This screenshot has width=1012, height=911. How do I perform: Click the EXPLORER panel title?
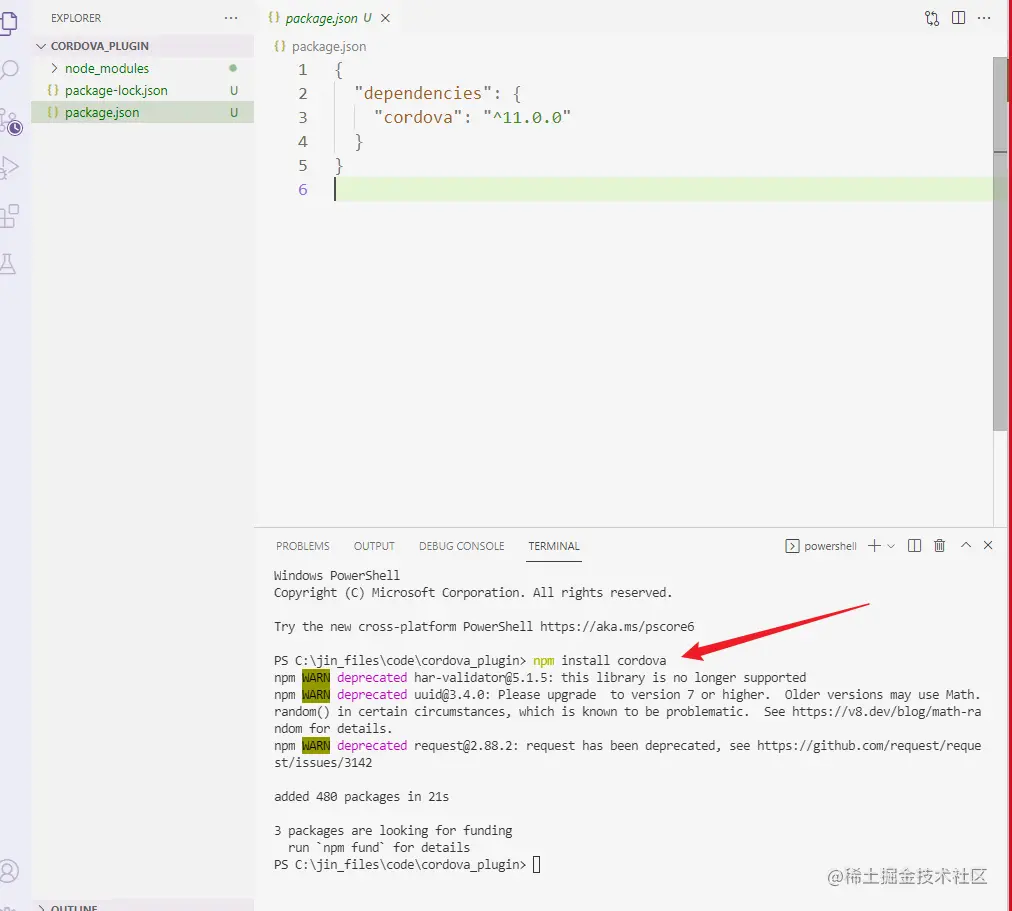(76, 18)
